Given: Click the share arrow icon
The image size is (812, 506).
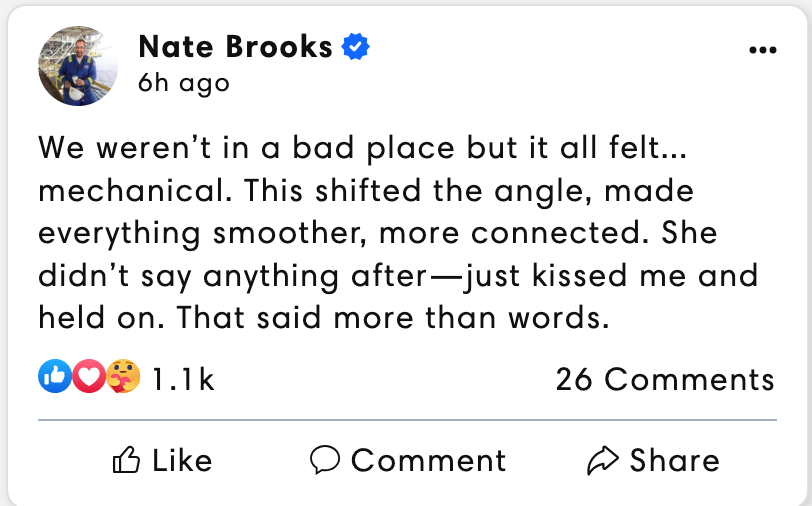Looking at the screenshot, I should coord(602,460).
